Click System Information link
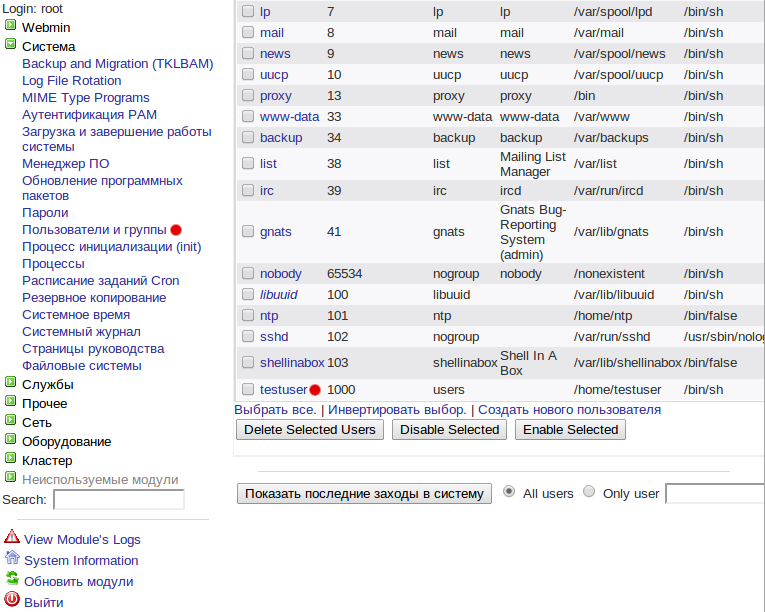Screen dimensions: 765x612 point(81,561)
